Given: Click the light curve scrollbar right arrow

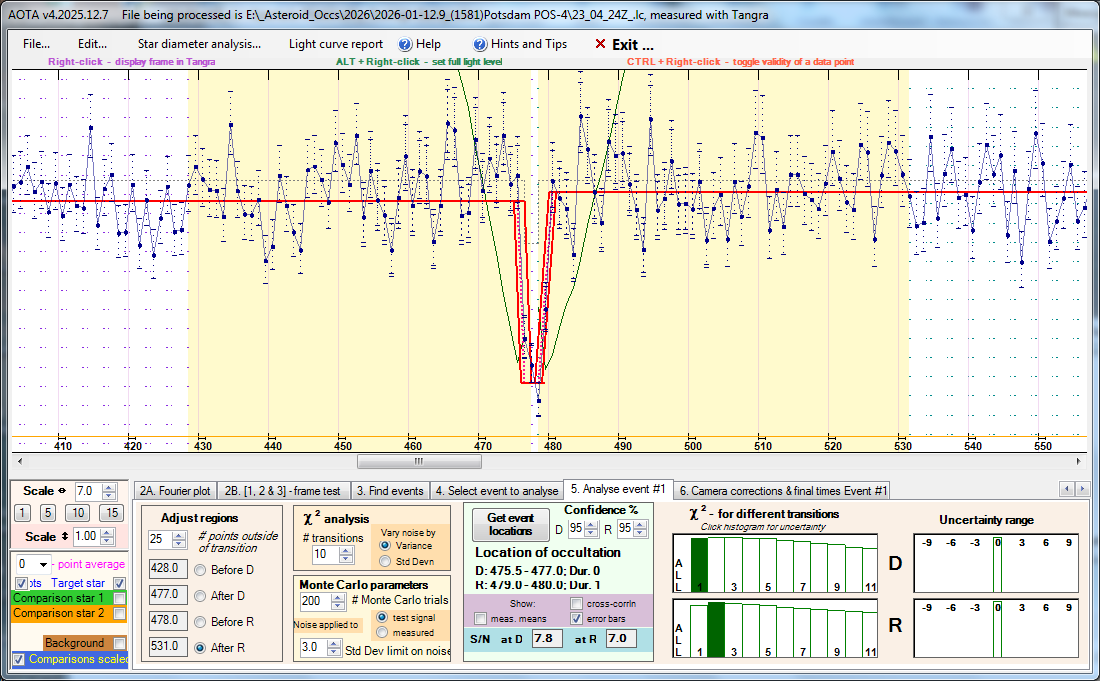Looking at the screenshot, I should click(1078, 462).
